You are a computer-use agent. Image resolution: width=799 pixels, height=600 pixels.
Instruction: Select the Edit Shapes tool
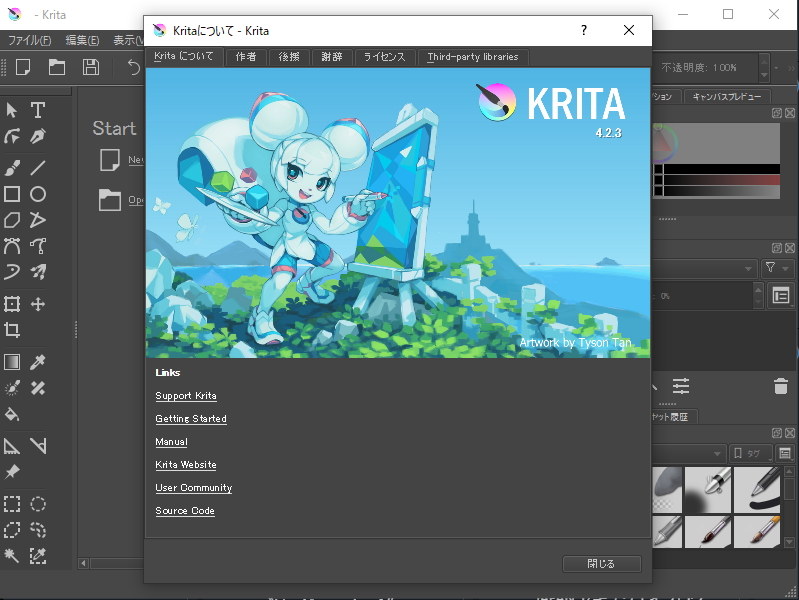(x=12, y=136)
